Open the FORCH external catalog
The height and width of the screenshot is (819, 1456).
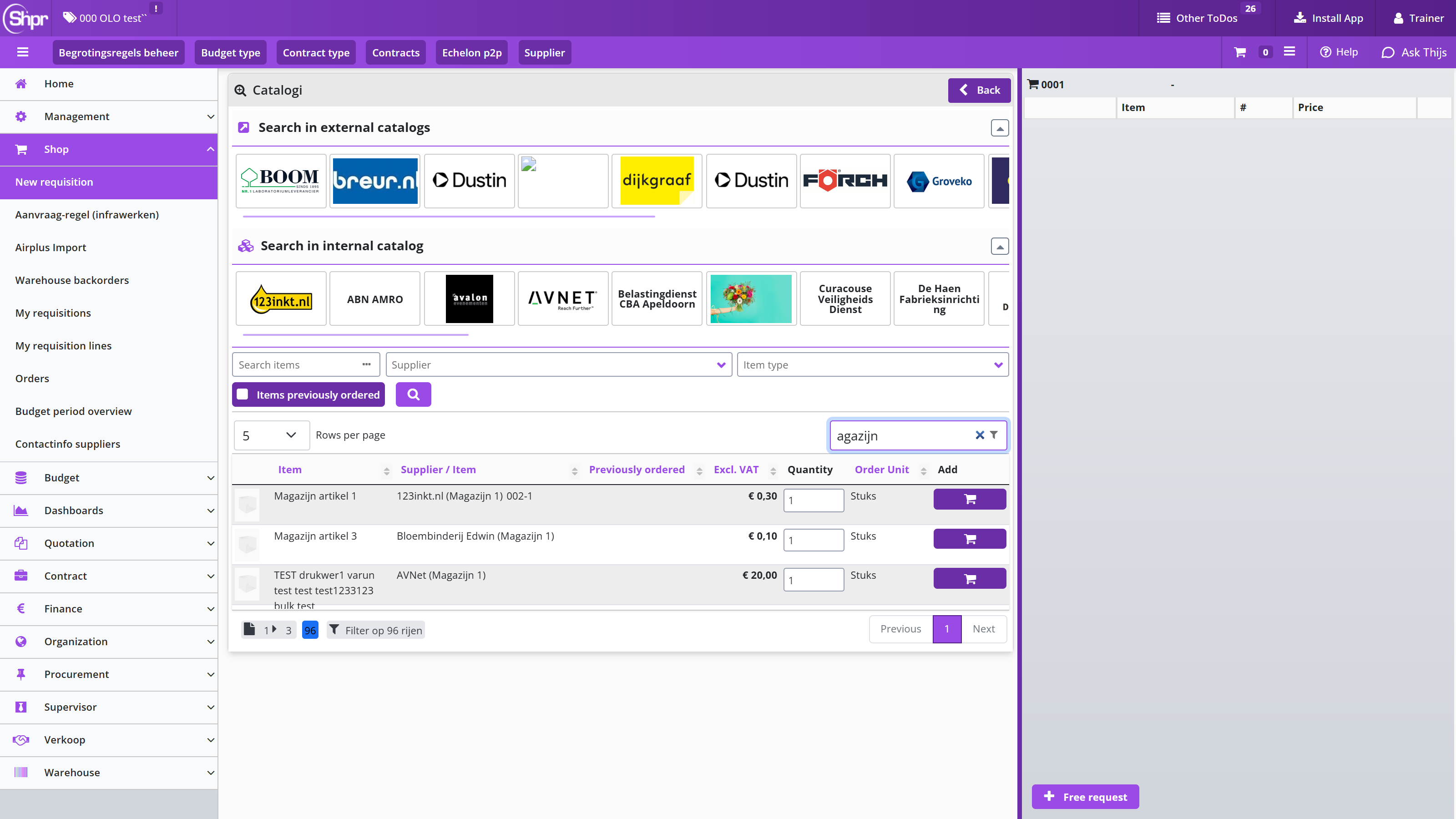click(x=845, y=181)
